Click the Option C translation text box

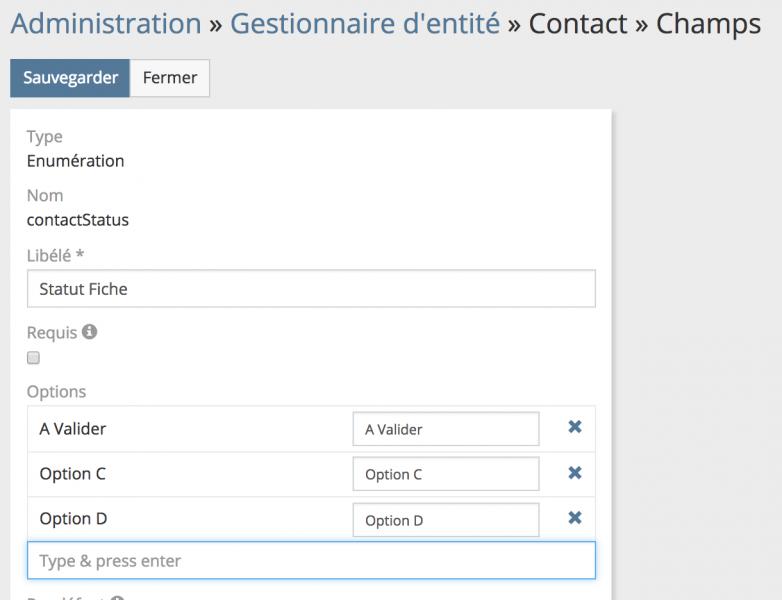[445, 474]
